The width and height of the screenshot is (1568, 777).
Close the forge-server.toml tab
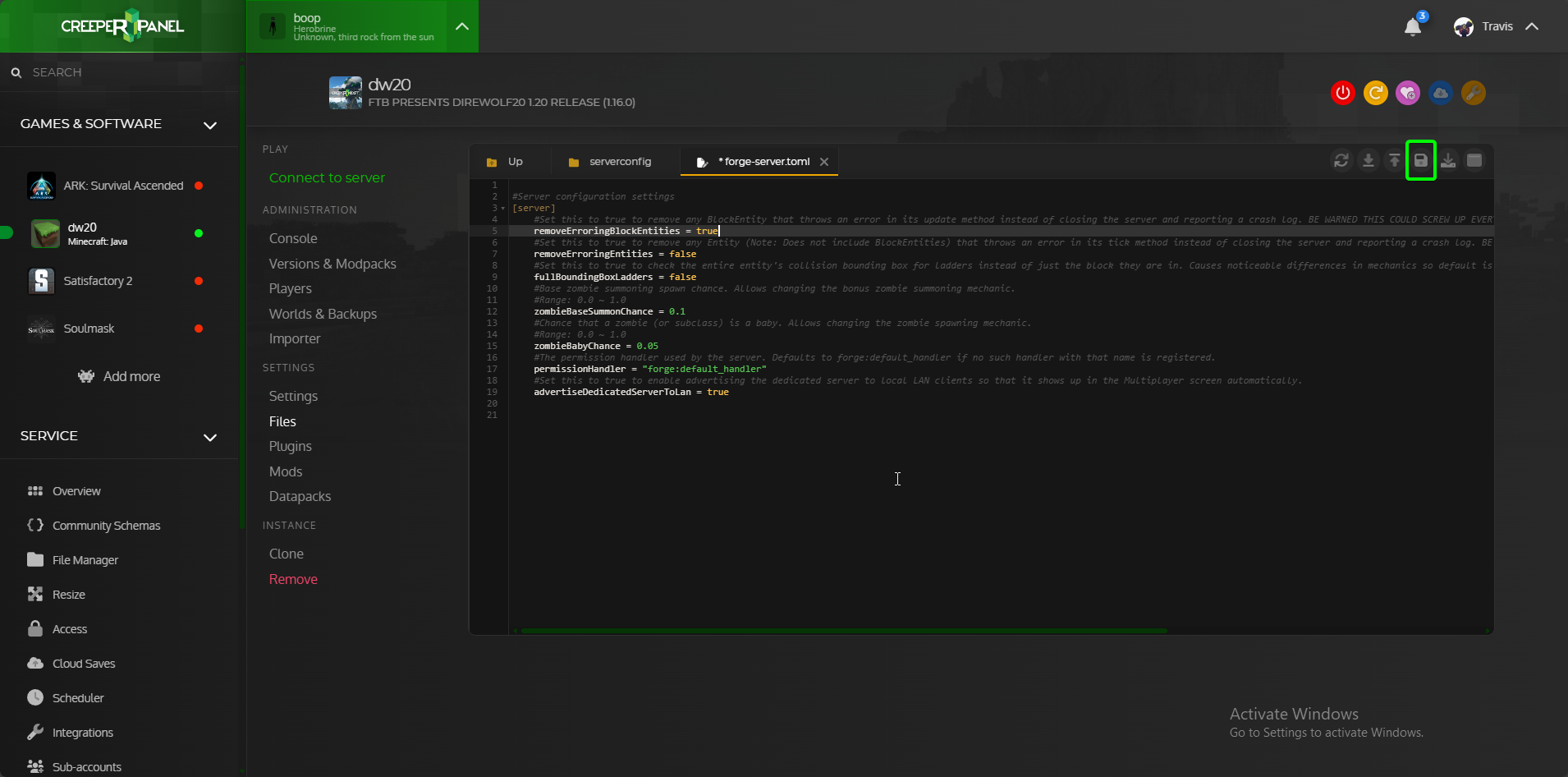coord(824,162)
